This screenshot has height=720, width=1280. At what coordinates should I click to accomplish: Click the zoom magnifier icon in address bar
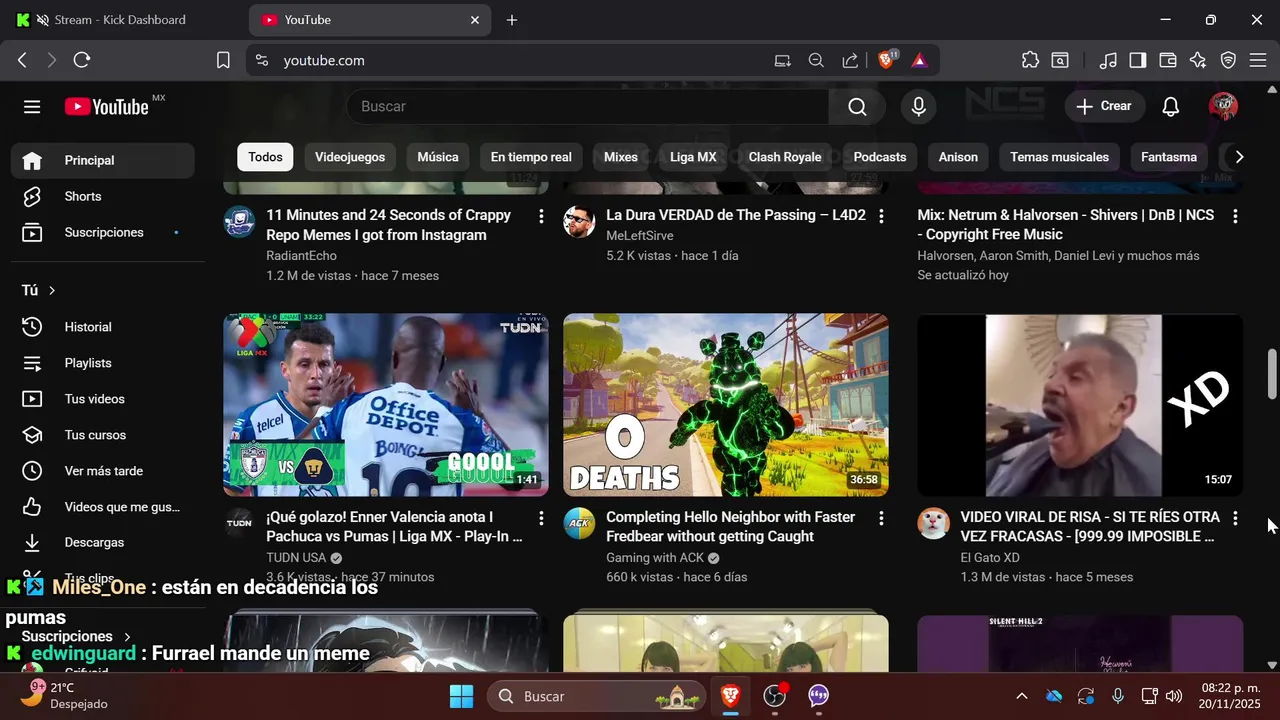[816, 60]
